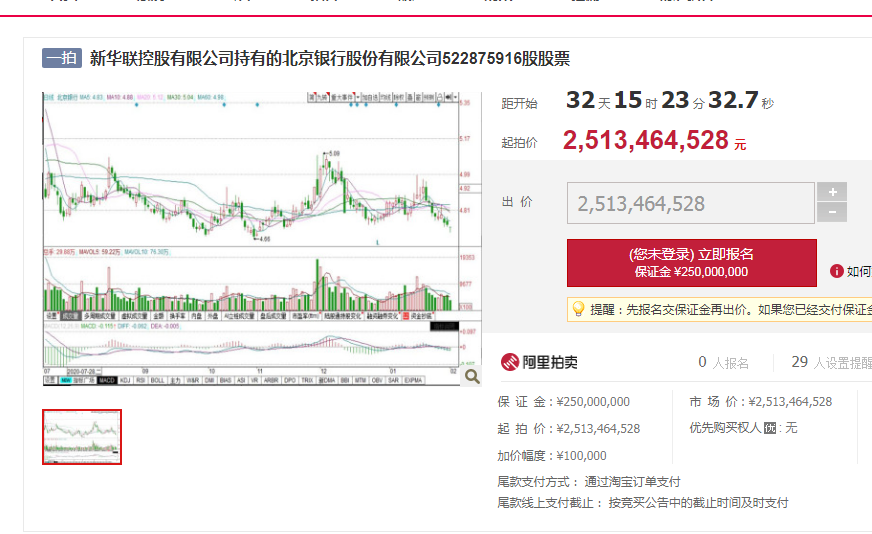Click the 保证金 ¥250,000,000 detail line
The height and width of the screenshot is (534, 872).
coord(564,402)
